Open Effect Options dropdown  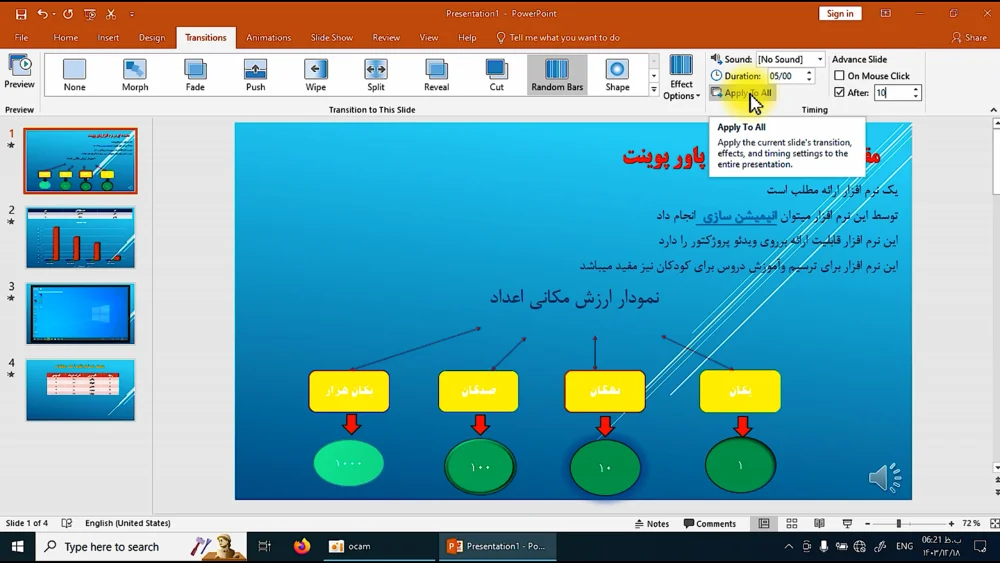(681, 77)
